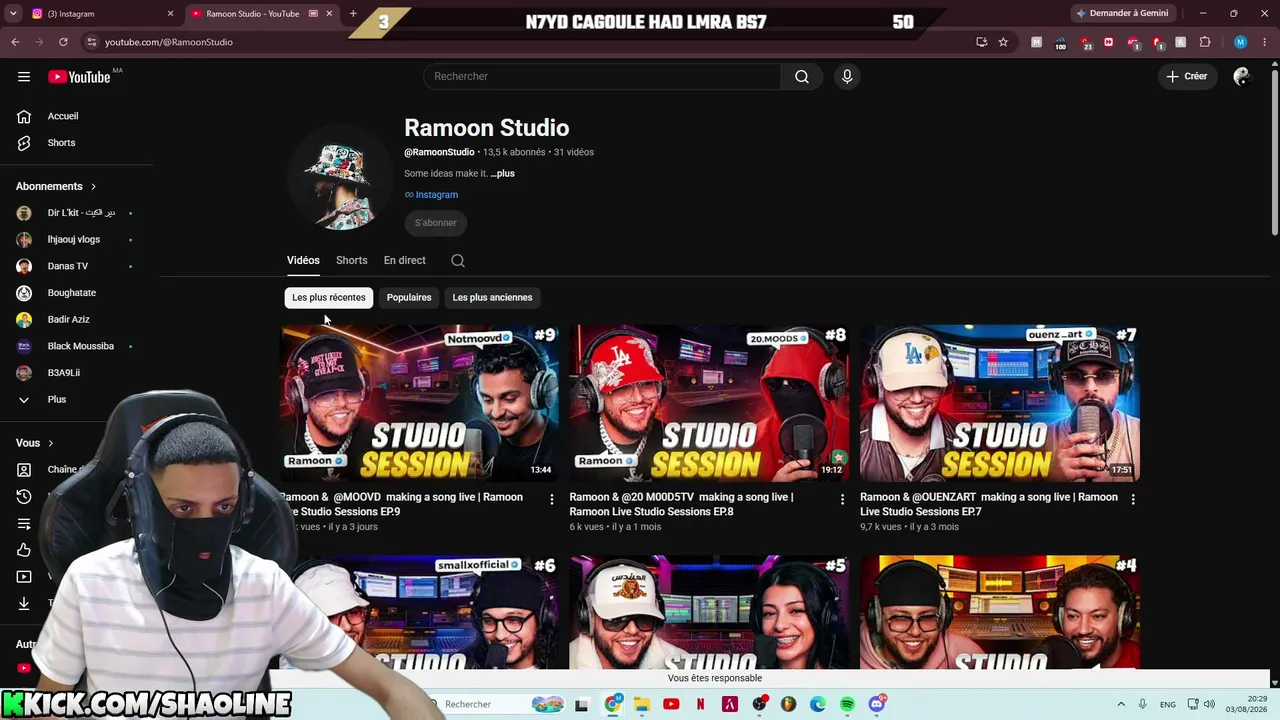Open Netflix from the taskbar
This screenshot has height=720, width=1280.
(x=700, y=704)
